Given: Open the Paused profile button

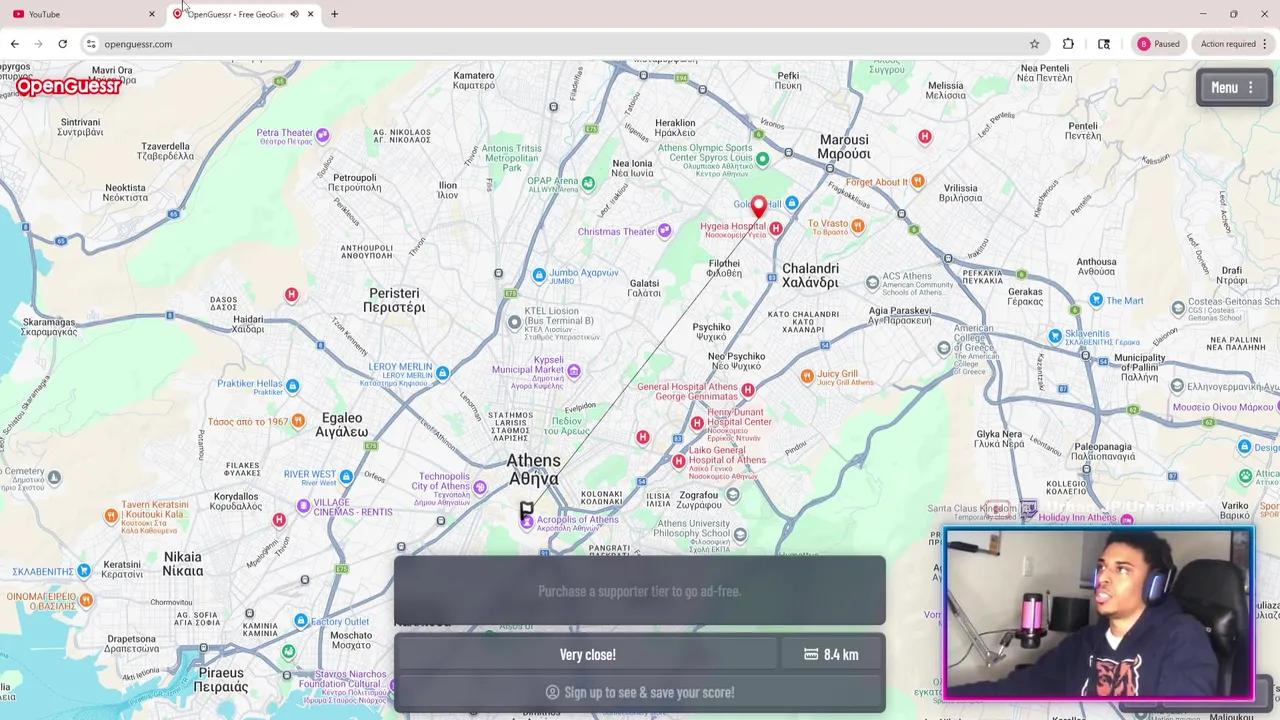Looking at the screenshot, I should (1159, 44).
